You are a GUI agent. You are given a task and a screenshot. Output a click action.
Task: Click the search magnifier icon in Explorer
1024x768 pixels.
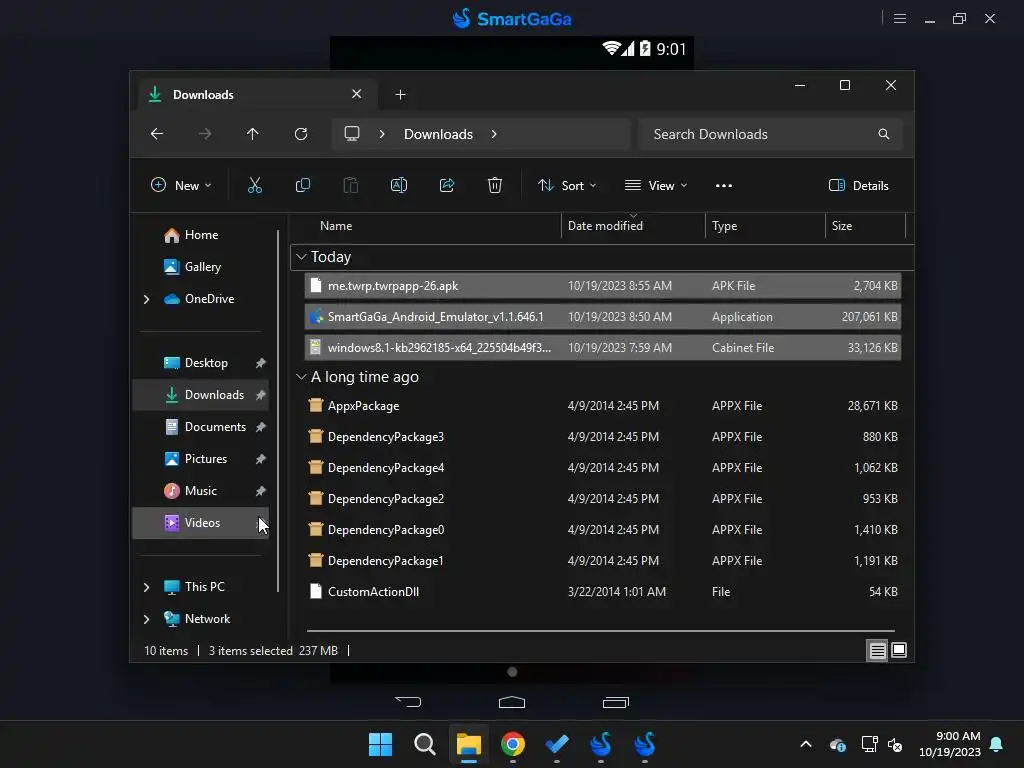point(884,134)
